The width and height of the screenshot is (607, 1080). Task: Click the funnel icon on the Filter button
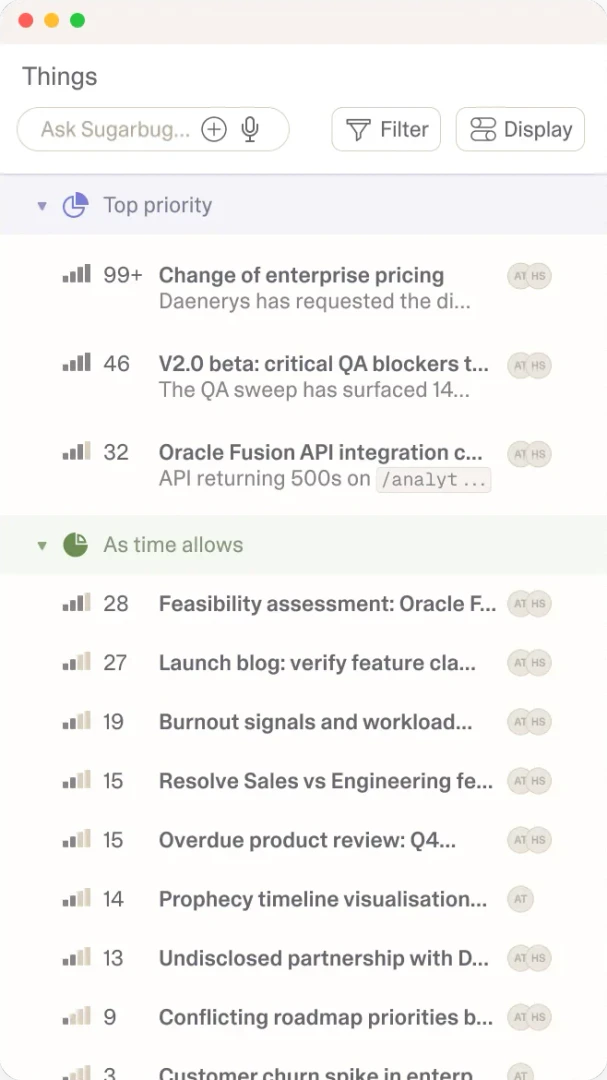pyautogui.click(x=358, y=129)
